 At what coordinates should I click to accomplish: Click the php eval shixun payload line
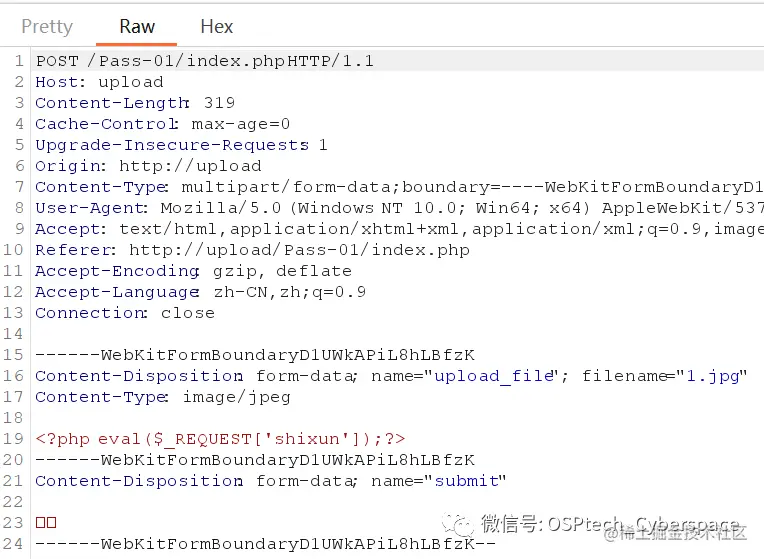[x=220, y=439]
